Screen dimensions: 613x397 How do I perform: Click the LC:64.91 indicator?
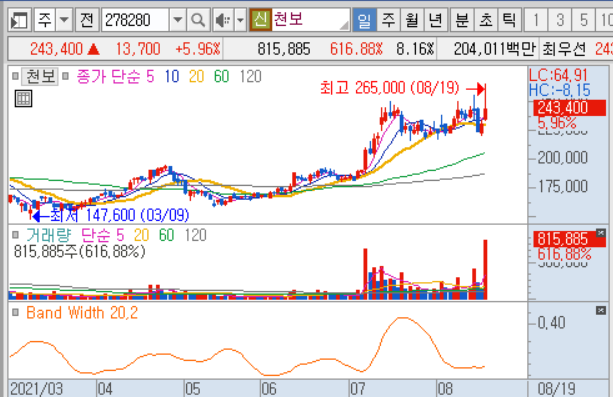(558, 75)
